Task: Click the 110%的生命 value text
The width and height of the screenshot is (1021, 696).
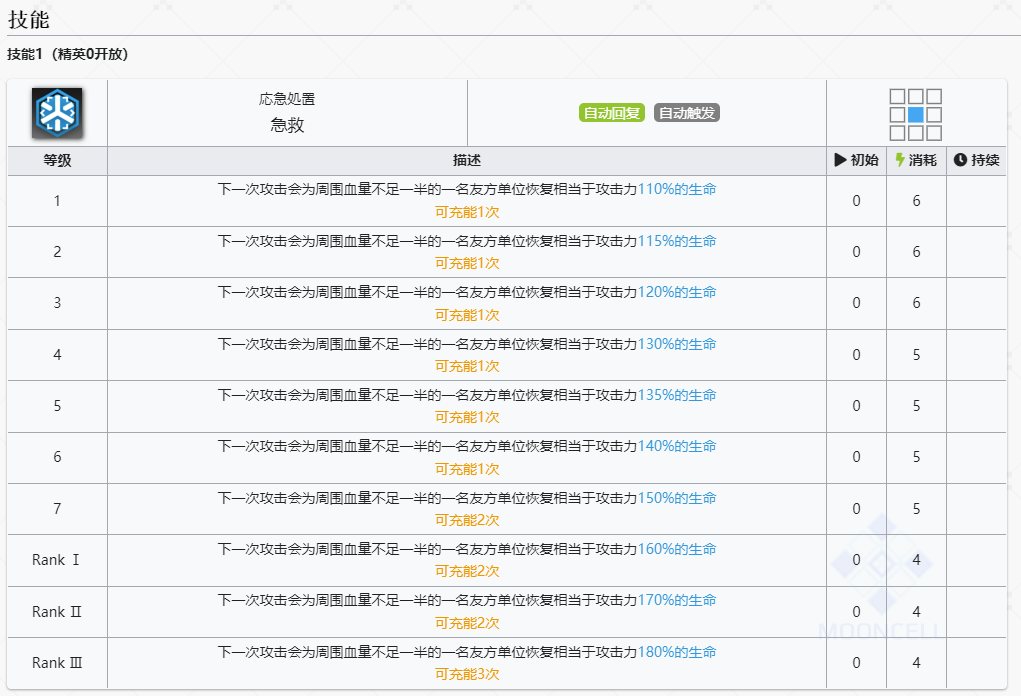Action: point(677,189)
